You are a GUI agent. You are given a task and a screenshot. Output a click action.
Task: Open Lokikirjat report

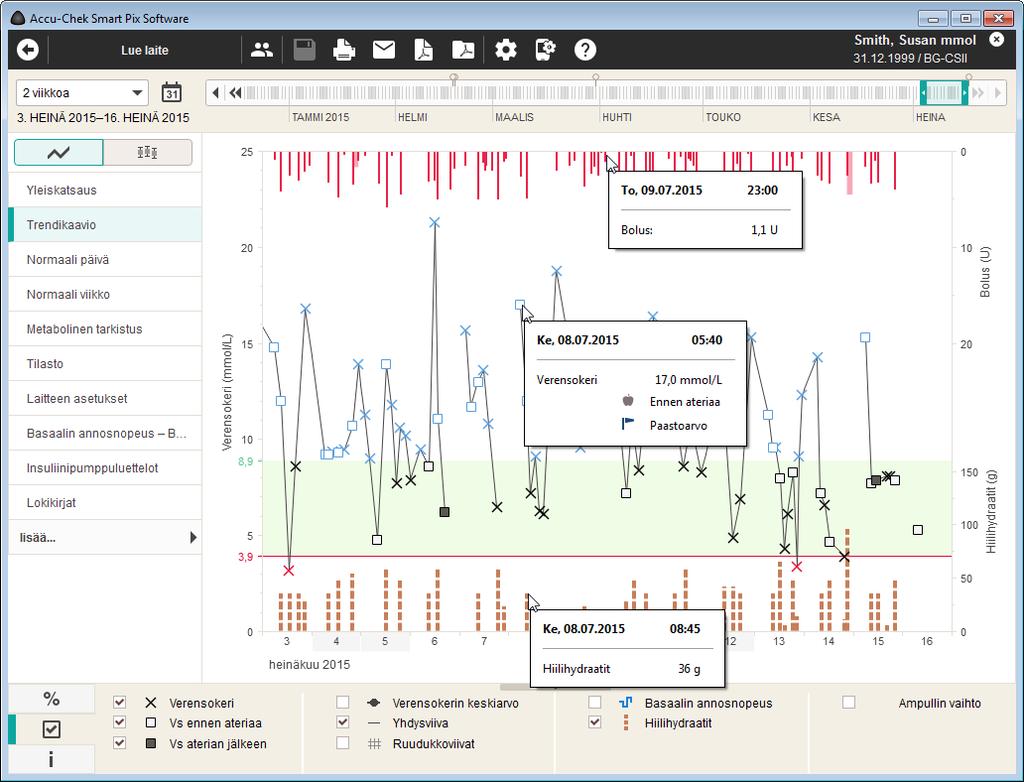[x=104, y=502]
